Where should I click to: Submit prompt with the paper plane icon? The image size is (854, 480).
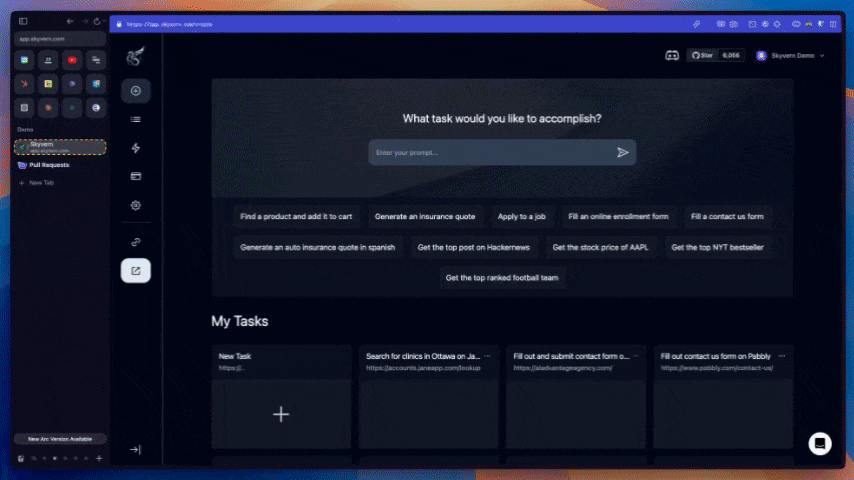tap(622, 152)
